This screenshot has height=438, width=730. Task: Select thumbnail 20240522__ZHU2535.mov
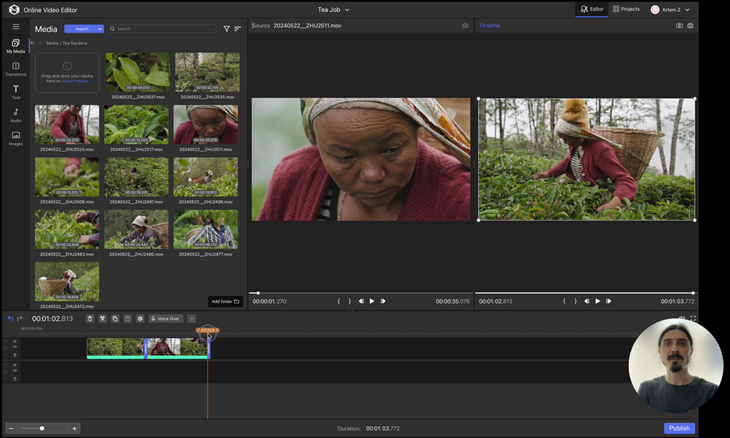(207, 72)
